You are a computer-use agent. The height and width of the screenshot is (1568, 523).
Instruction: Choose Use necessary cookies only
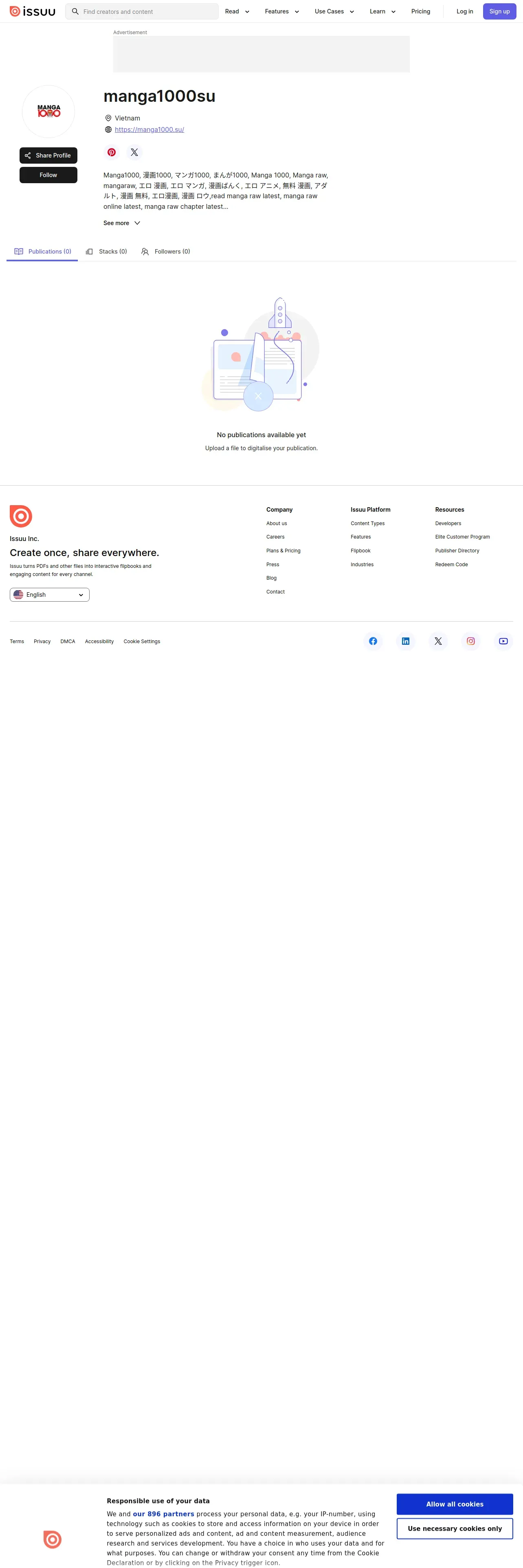[x=455, y=1529]
